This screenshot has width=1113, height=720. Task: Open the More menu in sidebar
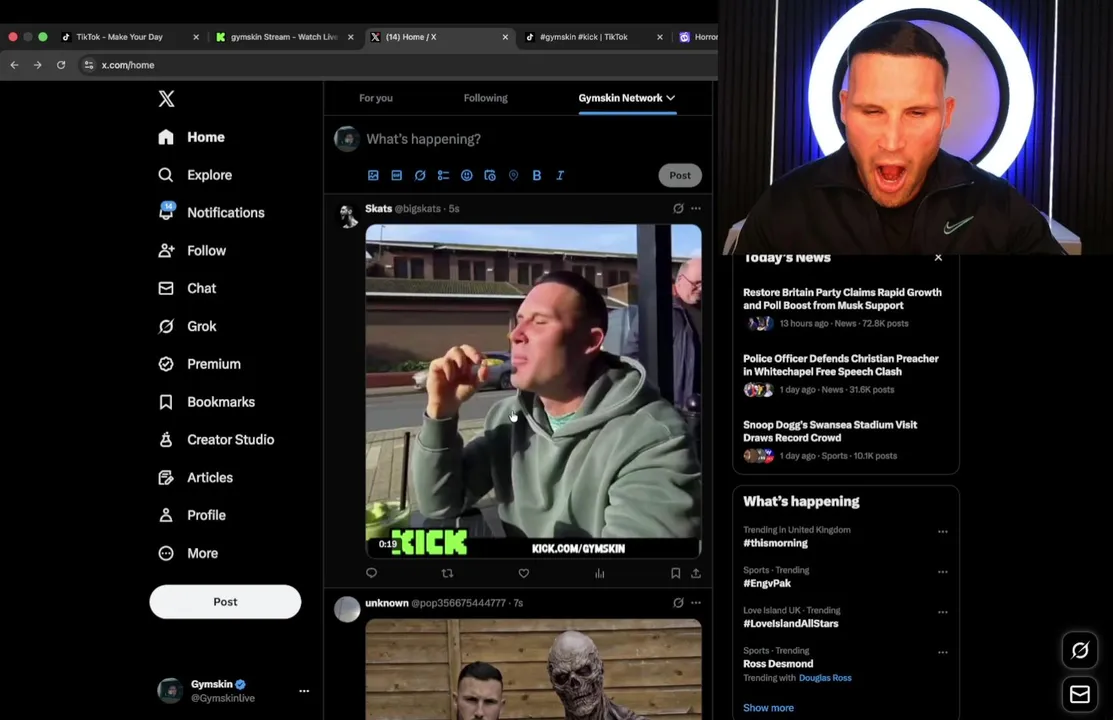coord(188,553)
